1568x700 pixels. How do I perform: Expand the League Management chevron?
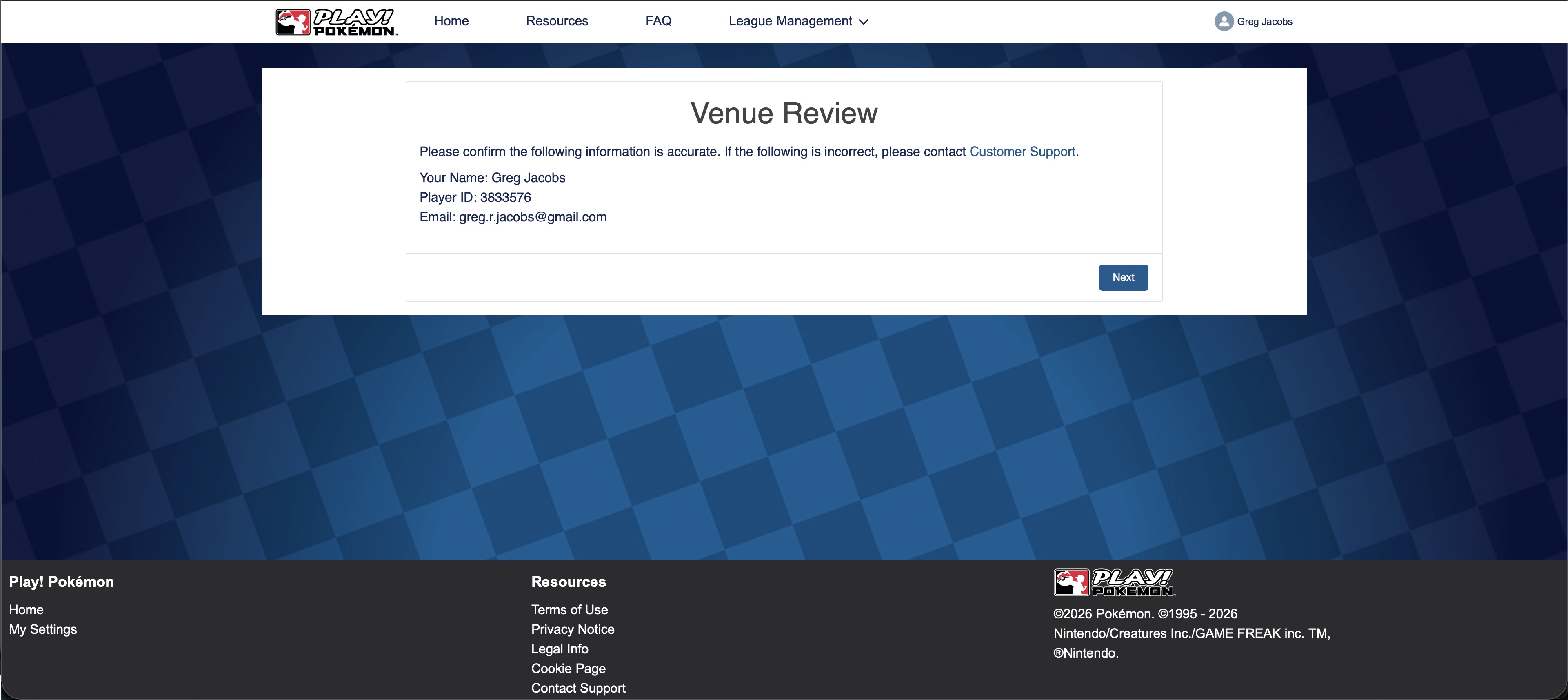(x=863, y=22)
